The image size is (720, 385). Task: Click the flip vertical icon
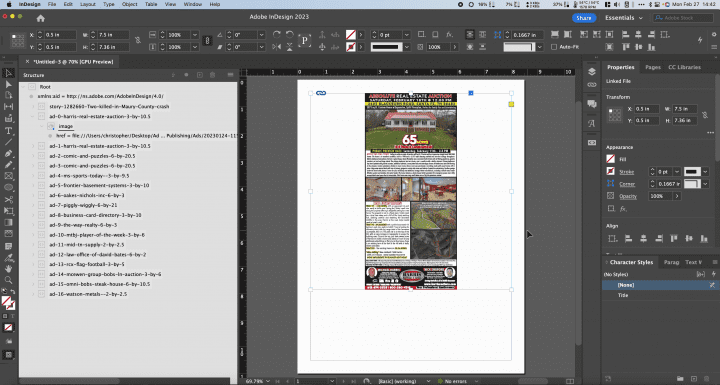(290, 47)
